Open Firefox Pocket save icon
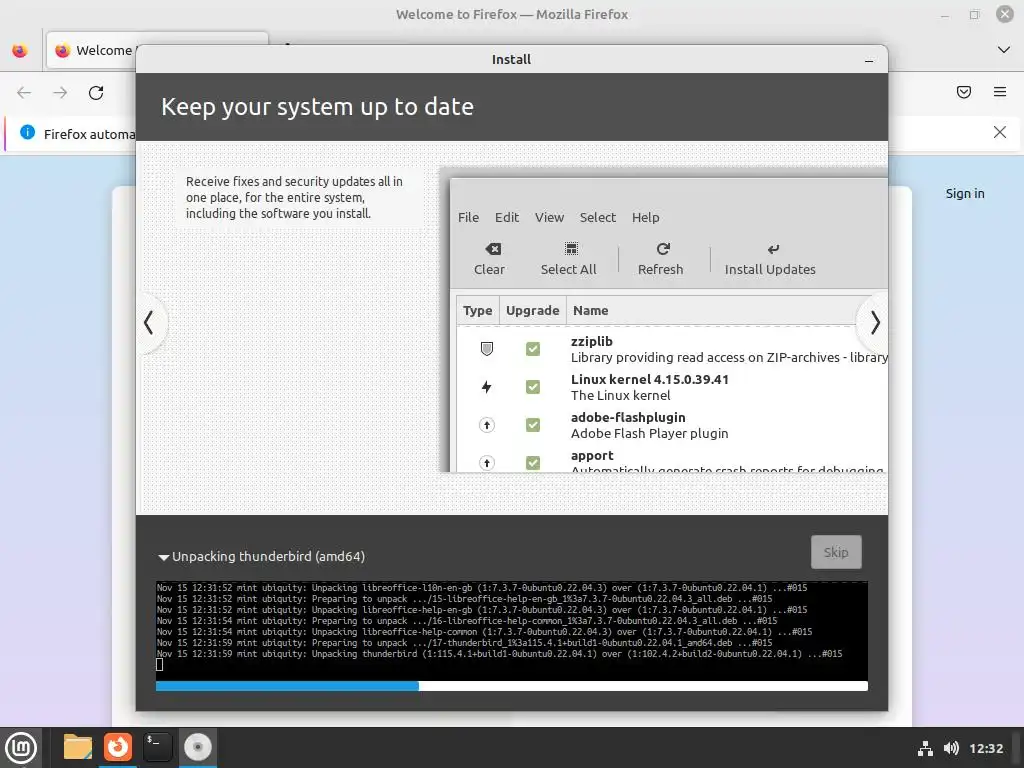This screenshot has width=1024, height=768. tap(964, 92)
